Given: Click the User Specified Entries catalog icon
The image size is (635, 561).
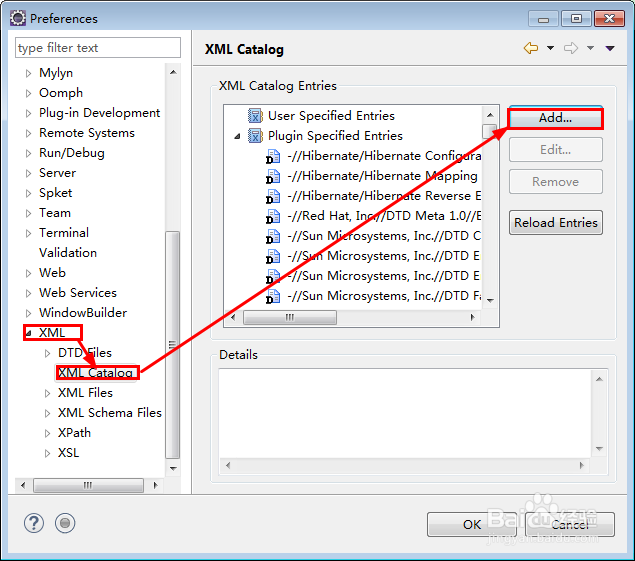Looking at the screenshot, I should coord(255,116).
